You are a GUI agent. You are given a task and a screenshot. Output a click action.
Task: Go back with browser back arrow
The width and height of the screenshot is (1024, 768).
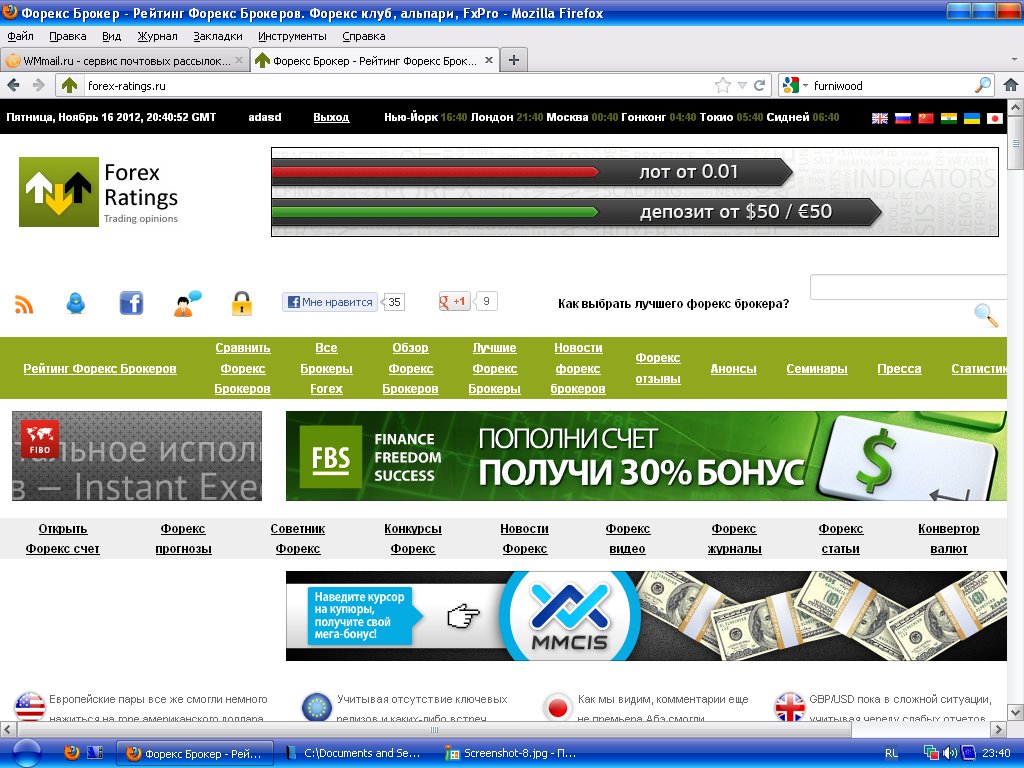(14, 85)
